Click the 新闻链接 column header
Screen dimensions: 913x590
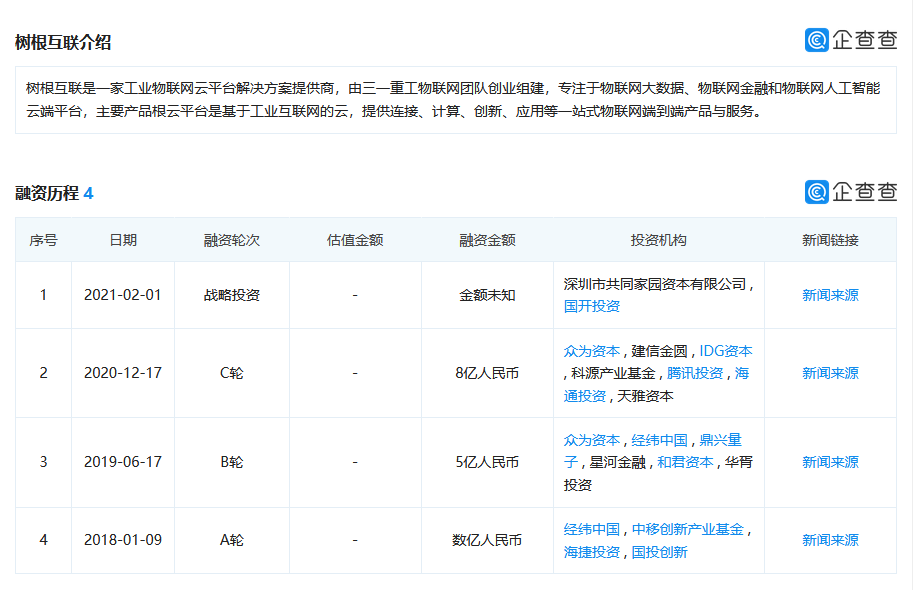[x=830, y=240]
